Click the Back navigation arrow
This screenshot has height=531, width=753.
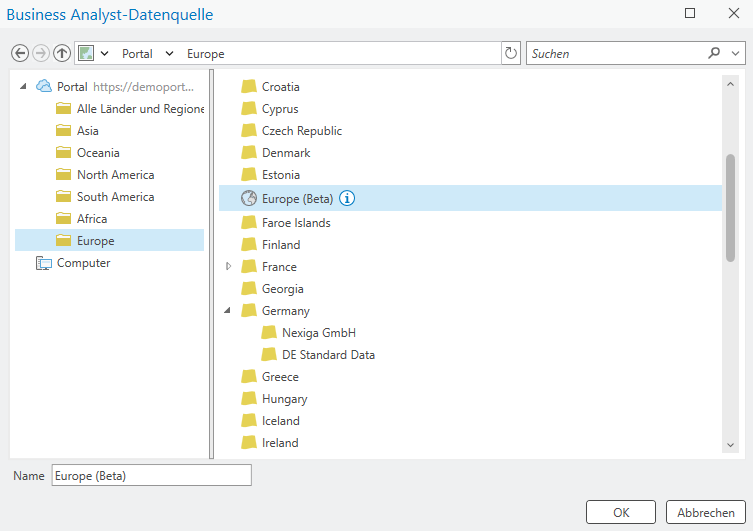(20, 53)
